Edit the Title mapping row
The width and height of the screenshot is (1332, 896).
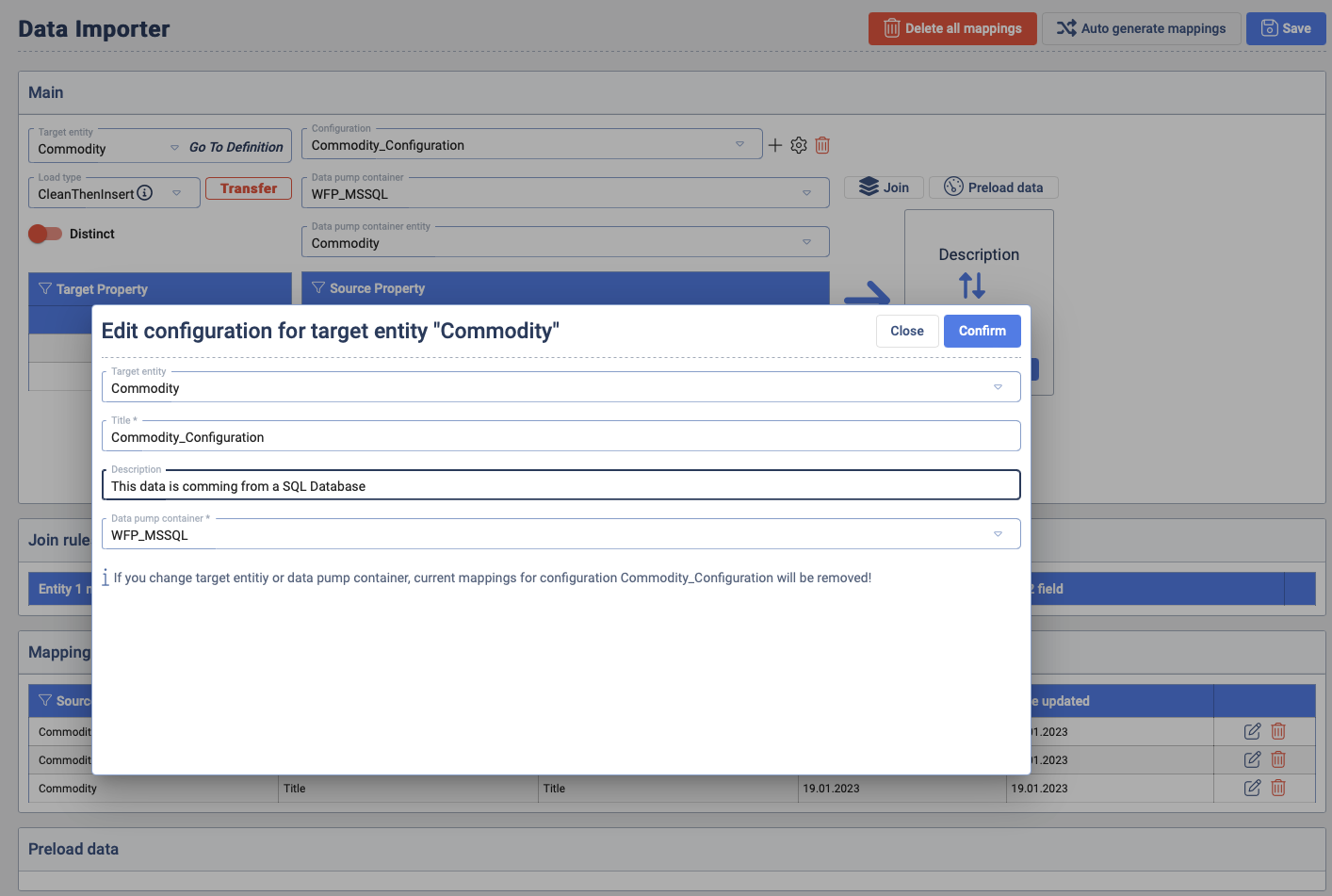pos(1252,788)
